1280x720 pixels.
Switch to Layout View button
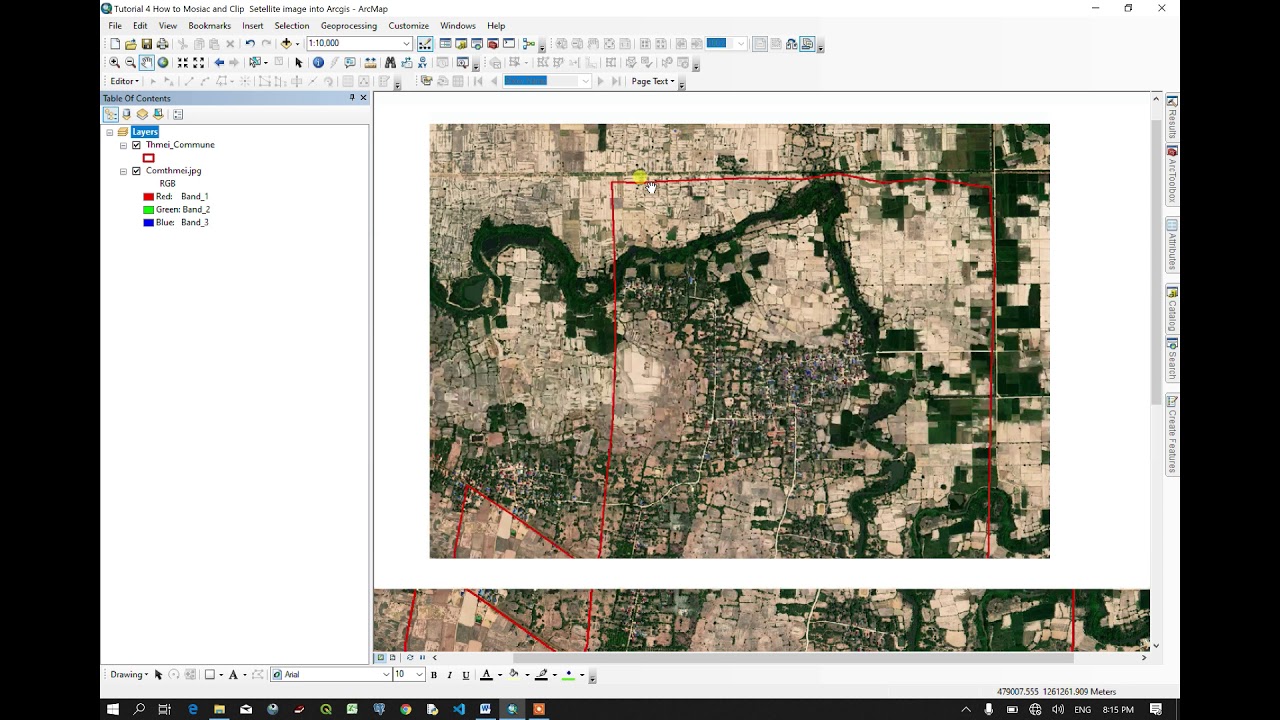pyautogui.click(x=392, y=657)
